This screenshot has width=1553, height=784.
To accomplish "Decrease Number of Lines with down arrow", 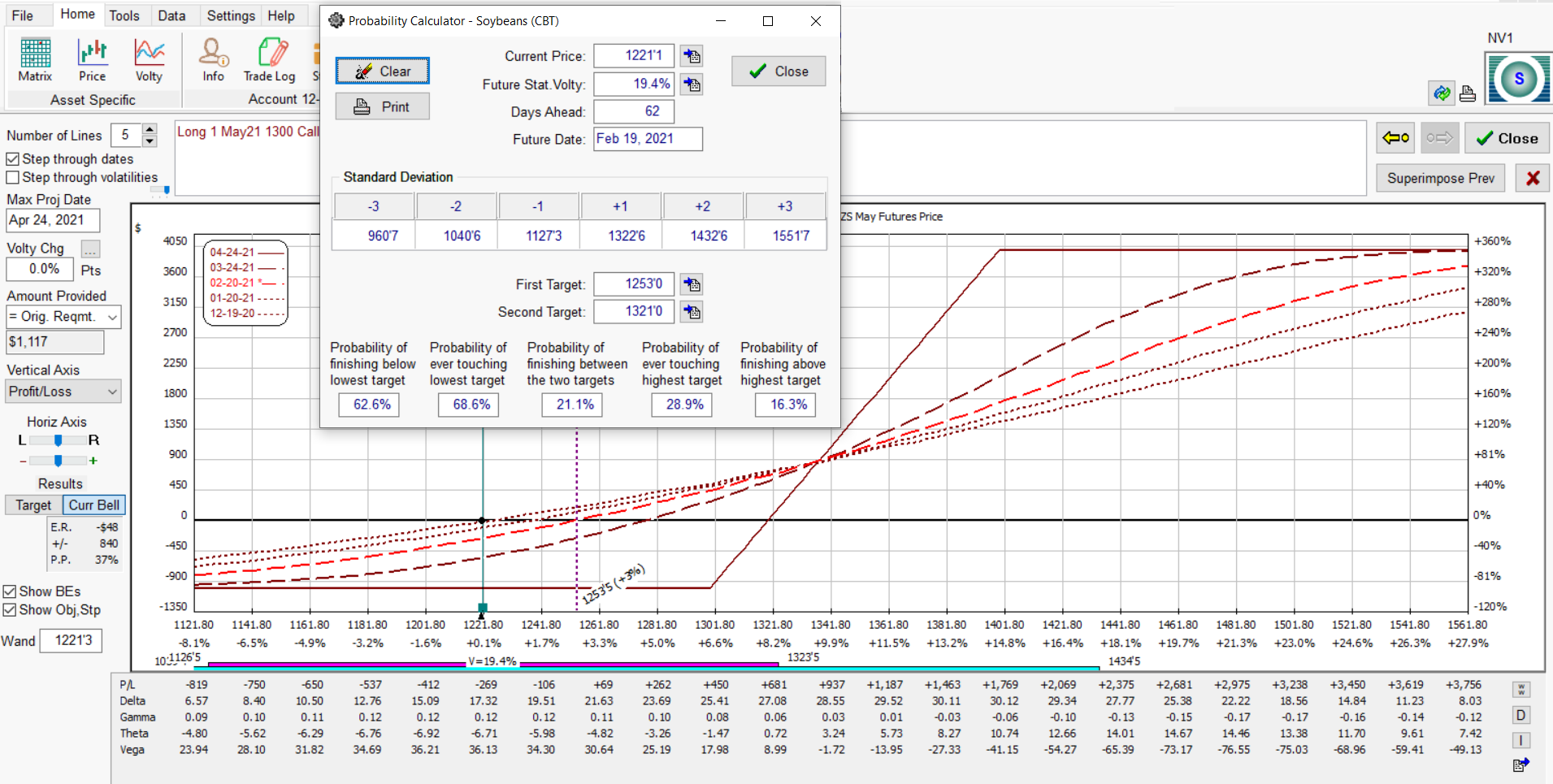I will (150, 141).
